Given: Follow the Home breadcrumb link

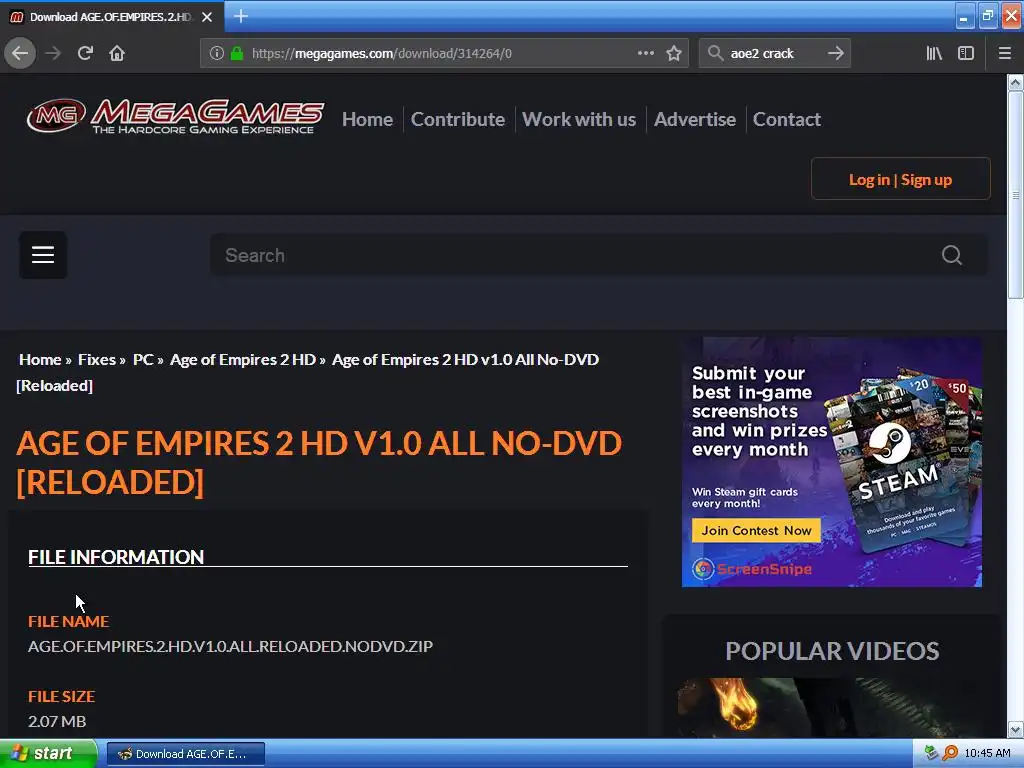Looking at the screenshot, I should tap(40, 360).
